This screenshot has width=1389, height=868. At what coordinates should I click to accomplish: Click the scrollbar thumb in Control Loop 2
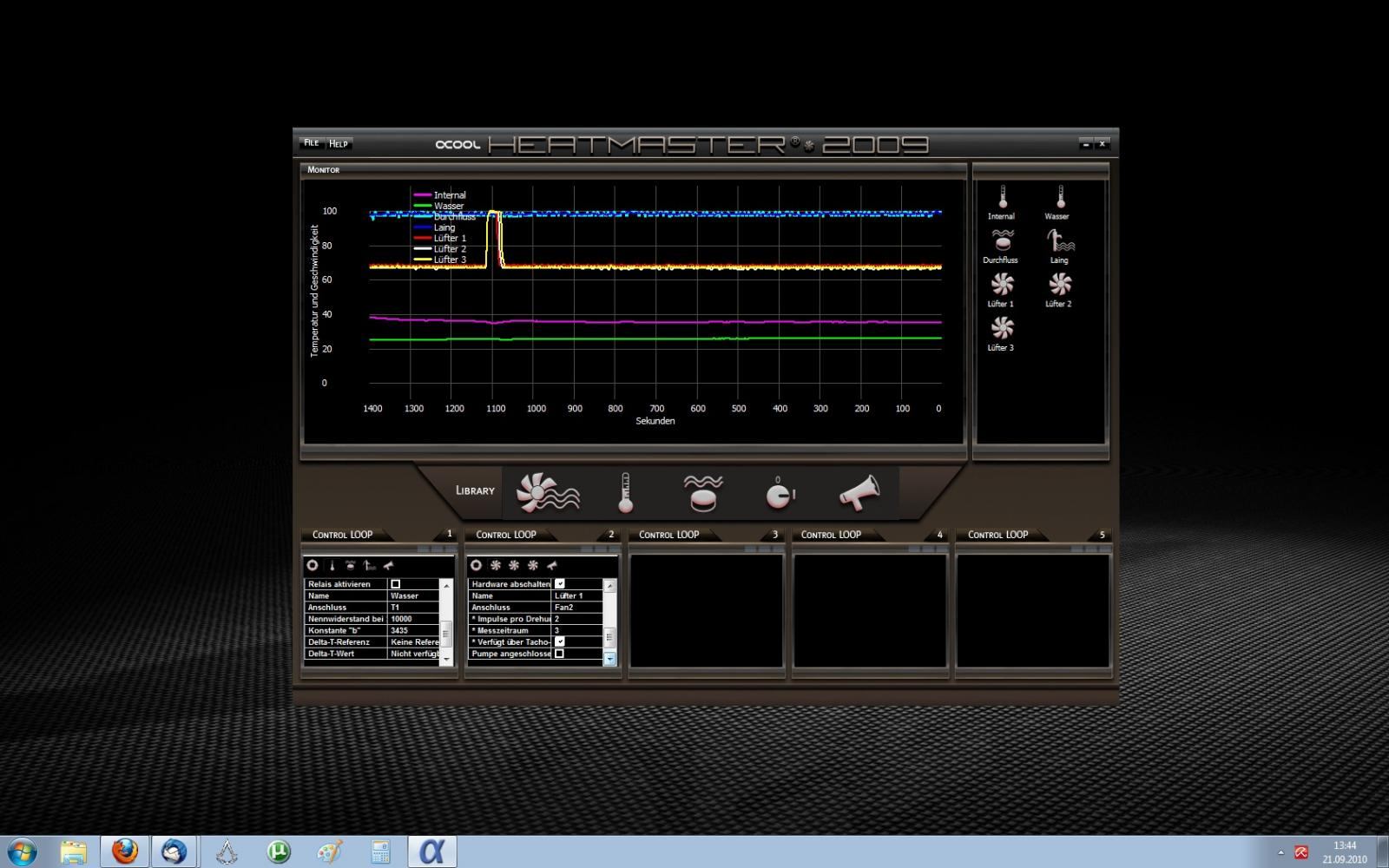pos(609,636)
